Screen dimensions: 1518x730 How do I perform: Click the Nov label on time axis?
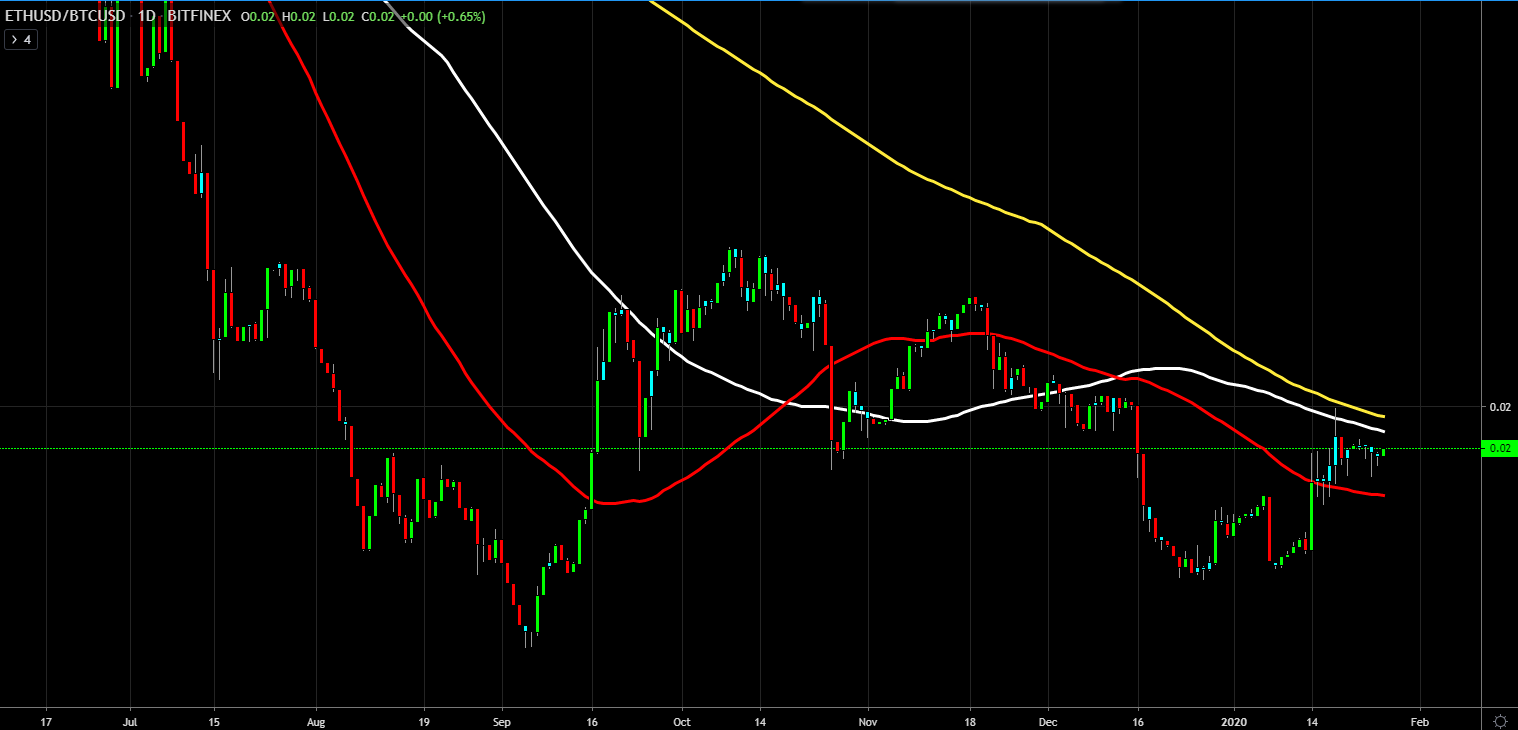868,720
